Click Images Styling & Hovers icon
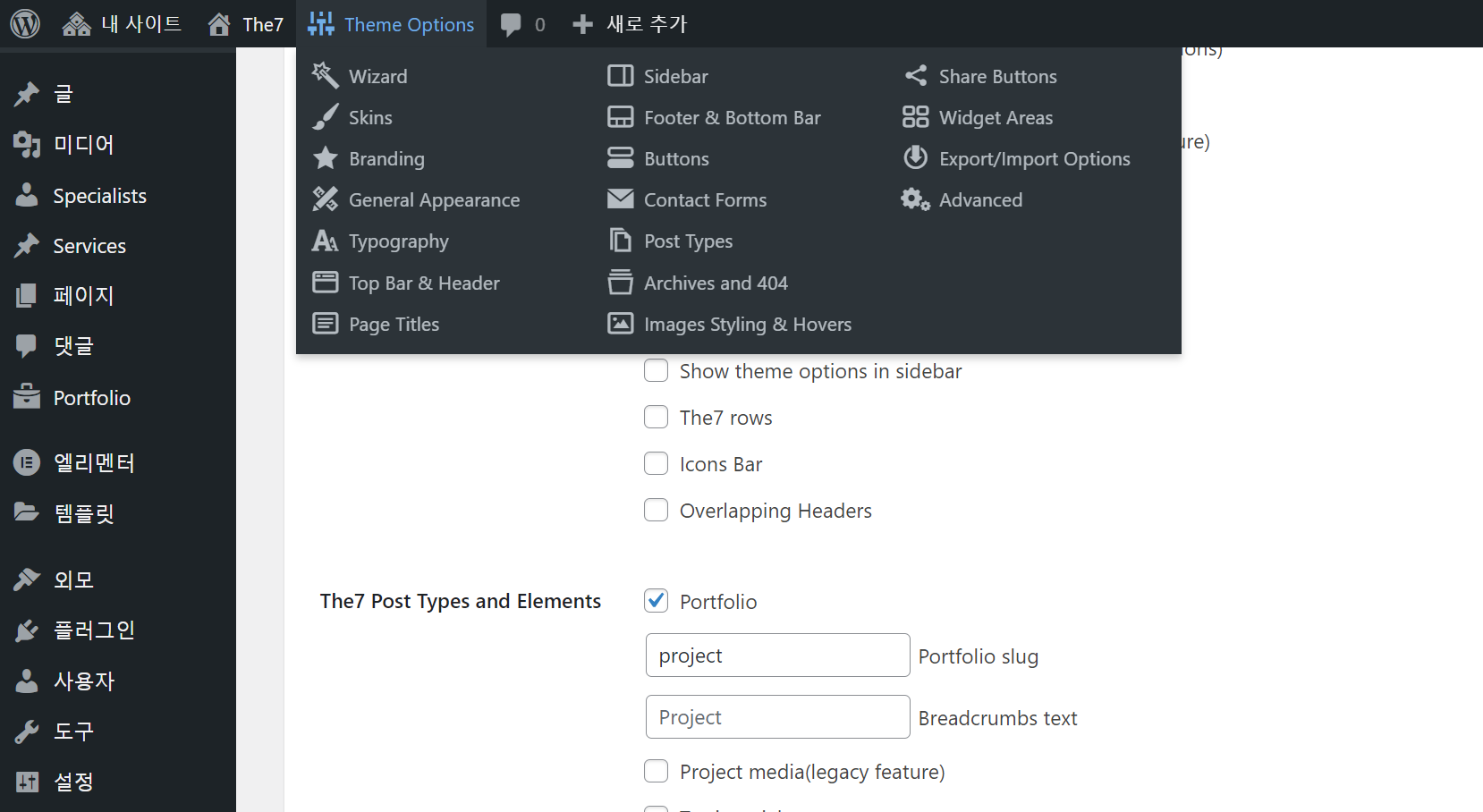Screen dimensions: 1483x812 (620, 323)
